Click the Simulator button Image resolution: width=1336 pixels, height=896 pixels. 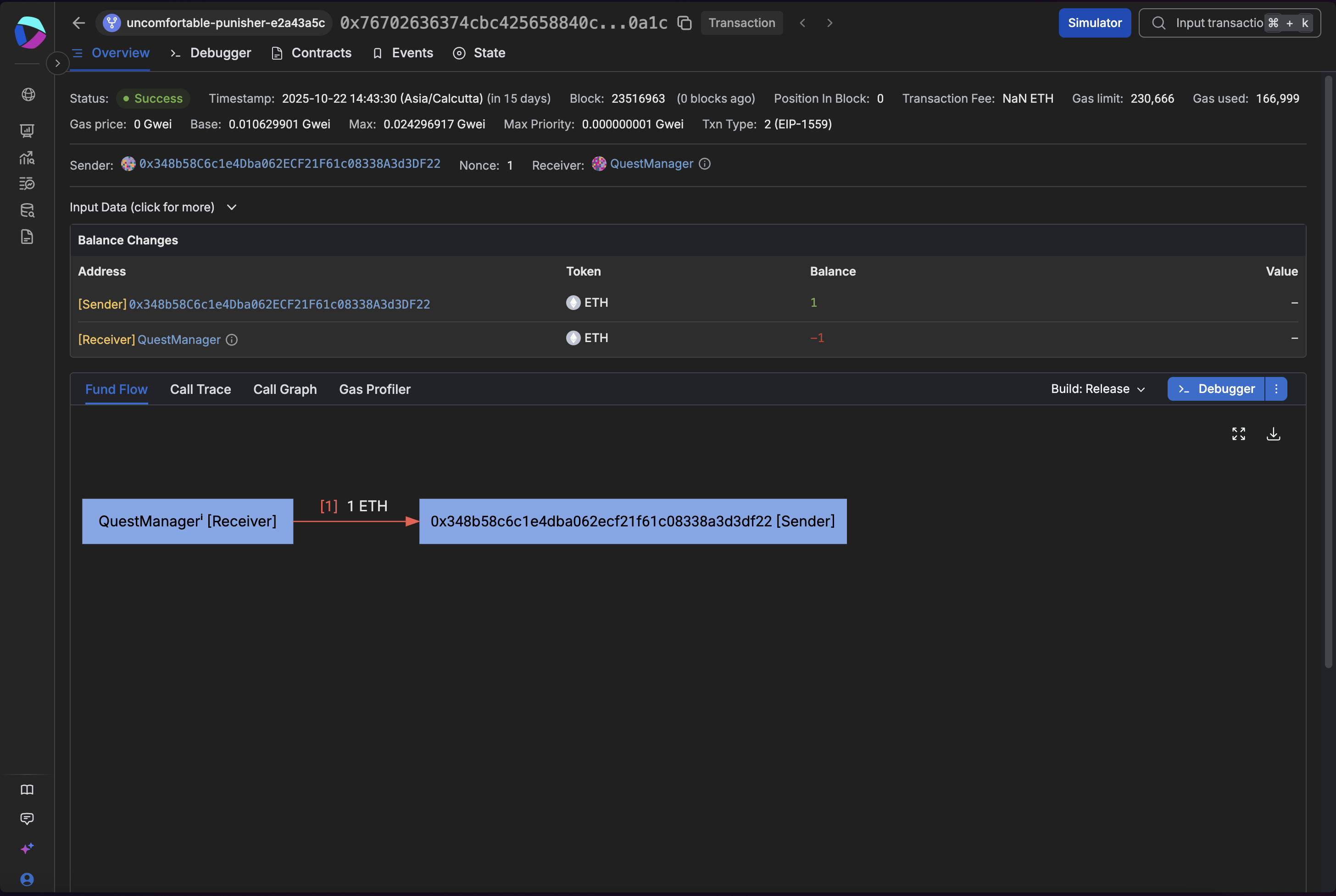1094,23
